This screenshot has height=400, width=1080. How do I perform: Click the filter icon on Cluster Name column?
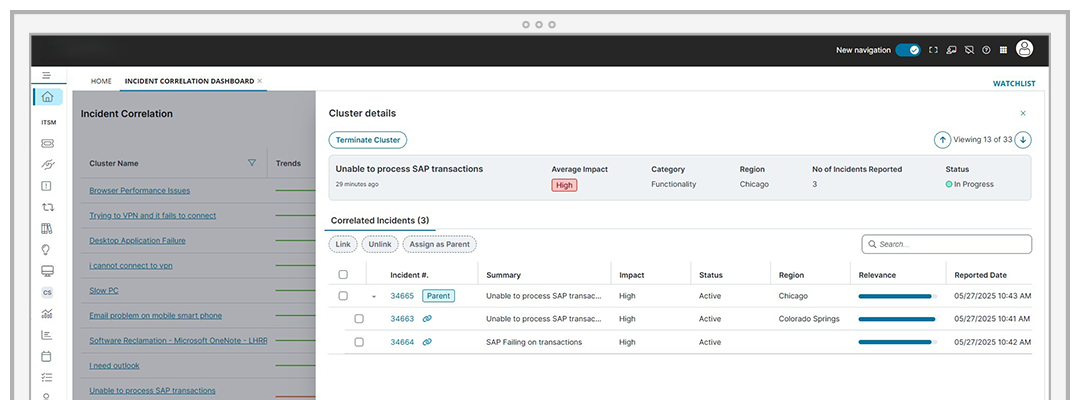(x=251, y=163)
